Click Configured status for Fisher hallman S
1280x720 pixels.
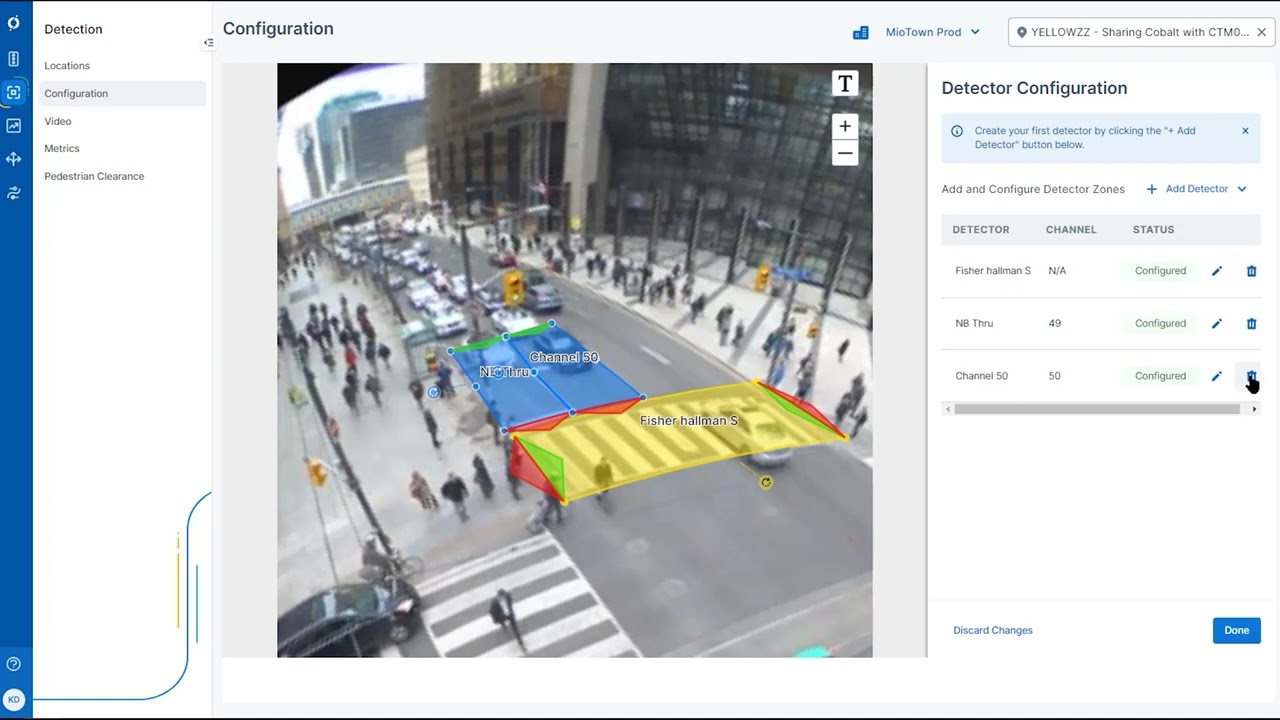[1160, 271]
